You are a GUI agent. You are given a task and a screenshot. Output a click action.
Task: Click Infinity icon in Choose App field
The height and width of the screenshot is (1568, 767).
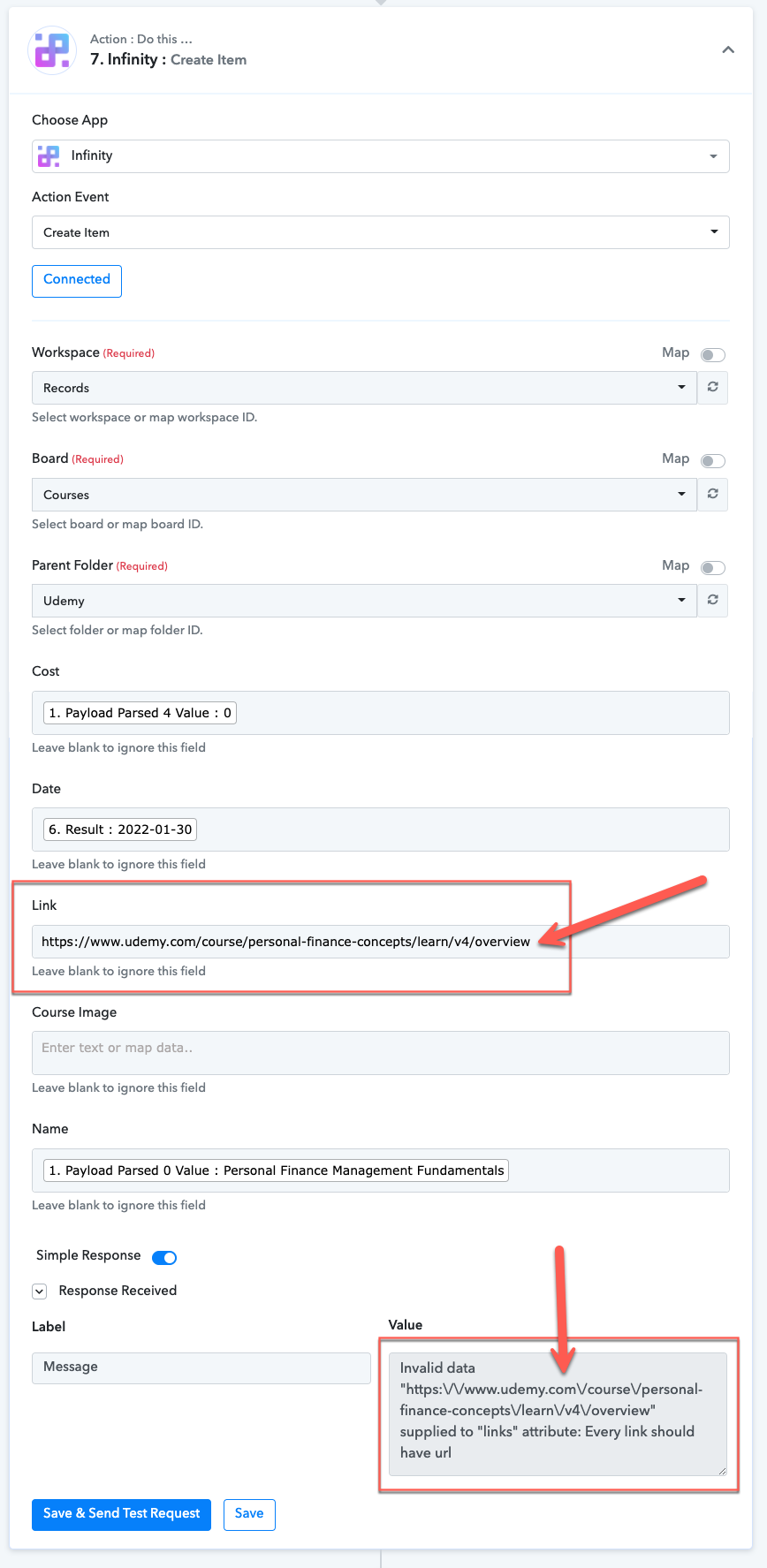tap(49, 156)
